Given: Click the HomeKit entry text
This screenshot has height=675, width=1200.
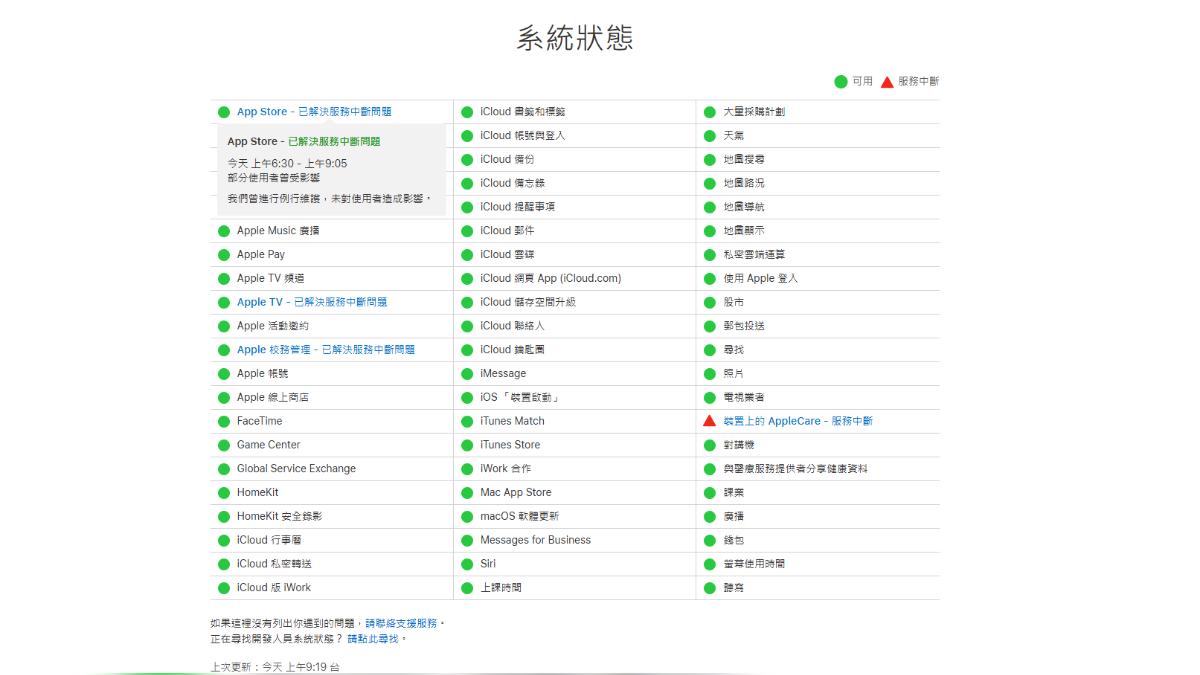Looking at the screenshot, I should point(258,493).
